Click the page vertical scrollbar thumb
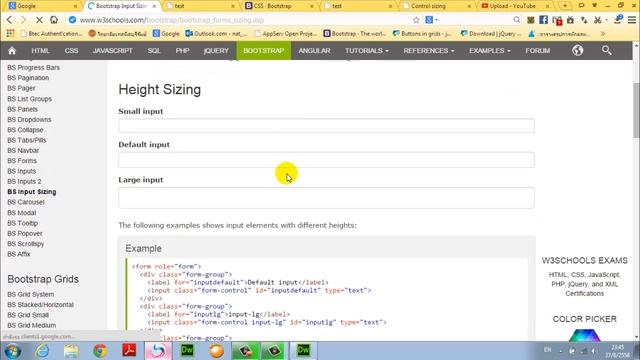Image resolution: width=640 pixels, height=360 pixels. [x=636, y=110]
